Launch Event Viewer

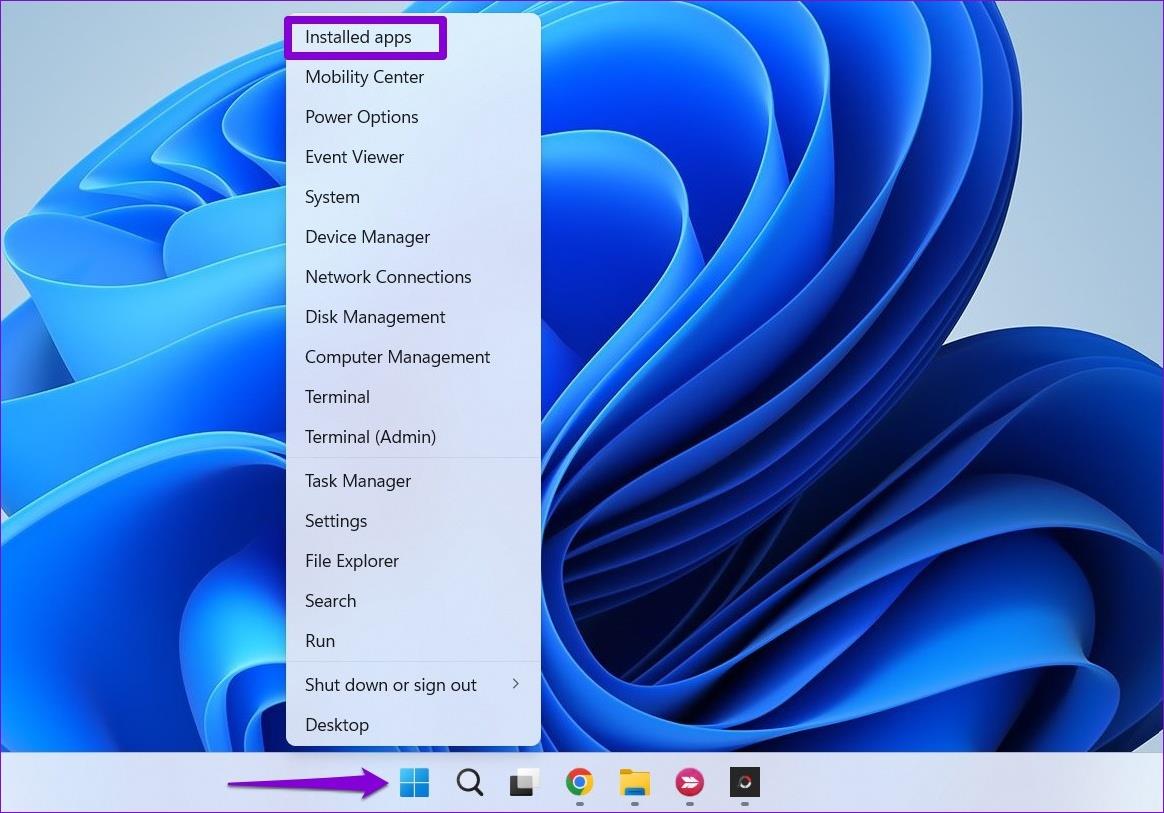[354, 157]
